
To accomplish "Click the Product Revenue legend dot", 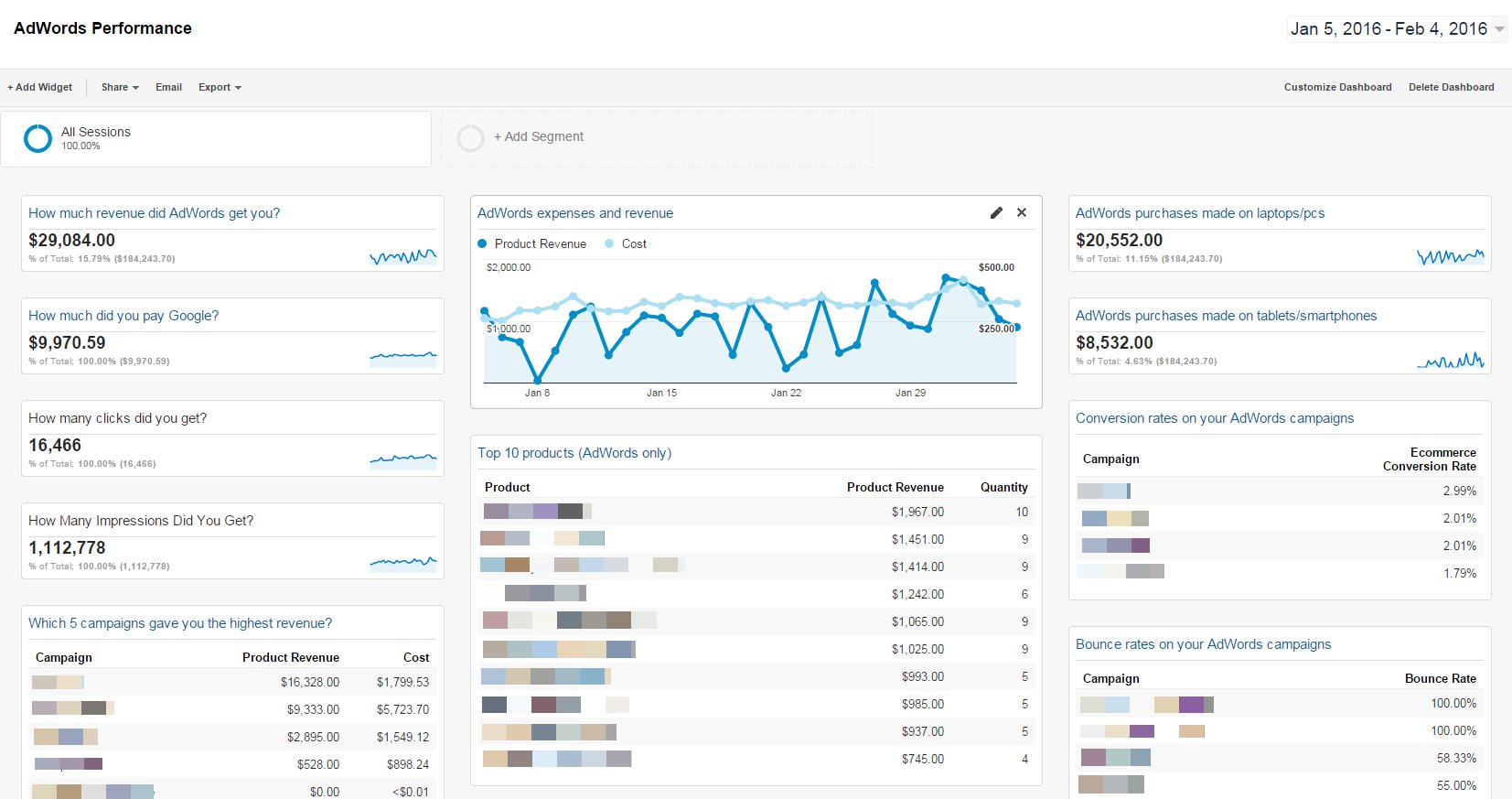I will coord(482,243).
